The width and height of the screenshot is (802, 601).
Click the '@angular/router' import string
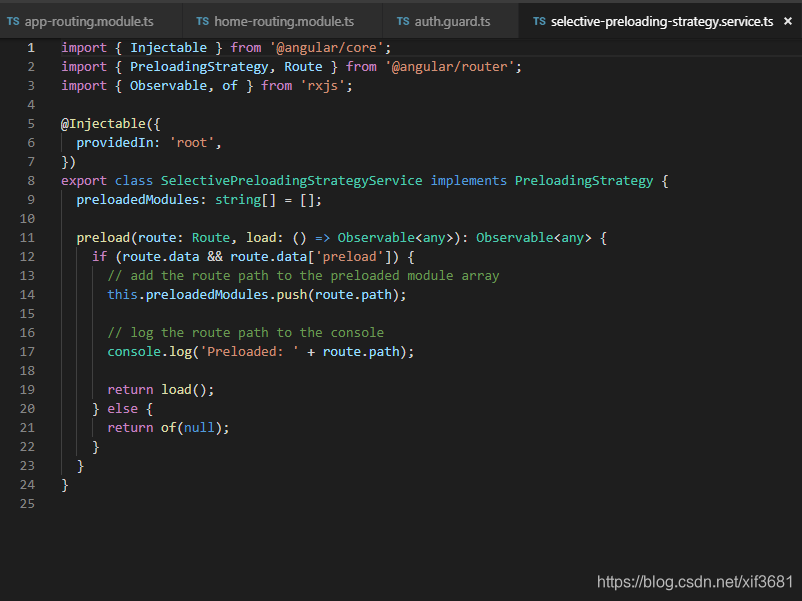[450, 66]
